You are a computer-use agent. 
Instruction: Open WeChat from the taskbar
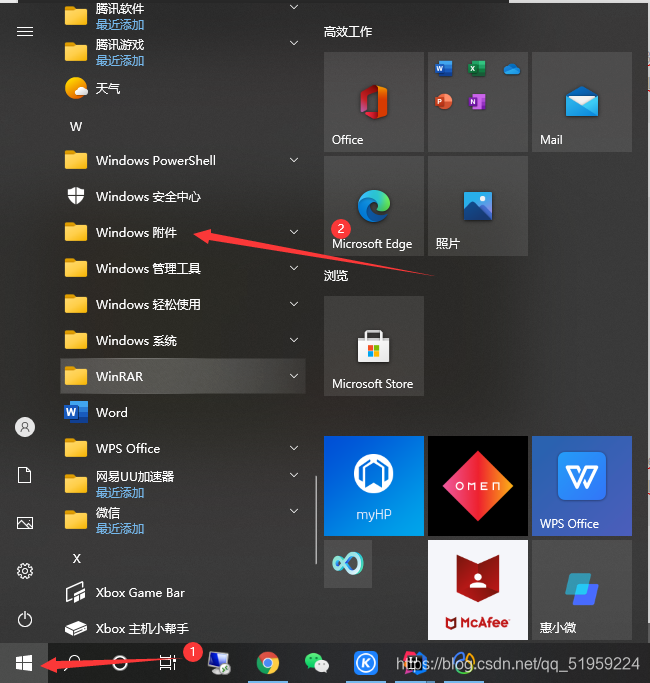pos(317,663)
